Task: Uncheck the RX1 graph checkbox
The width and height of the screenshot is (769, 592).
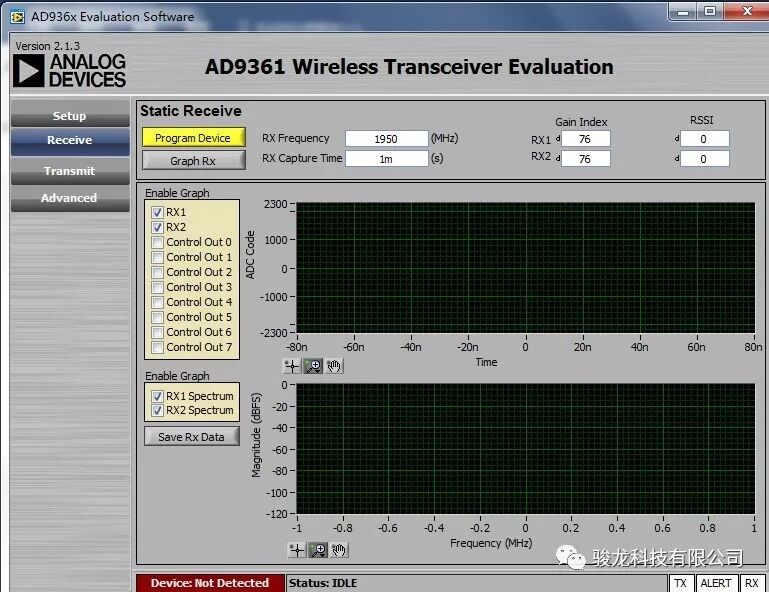Action: tap(157, 213)
